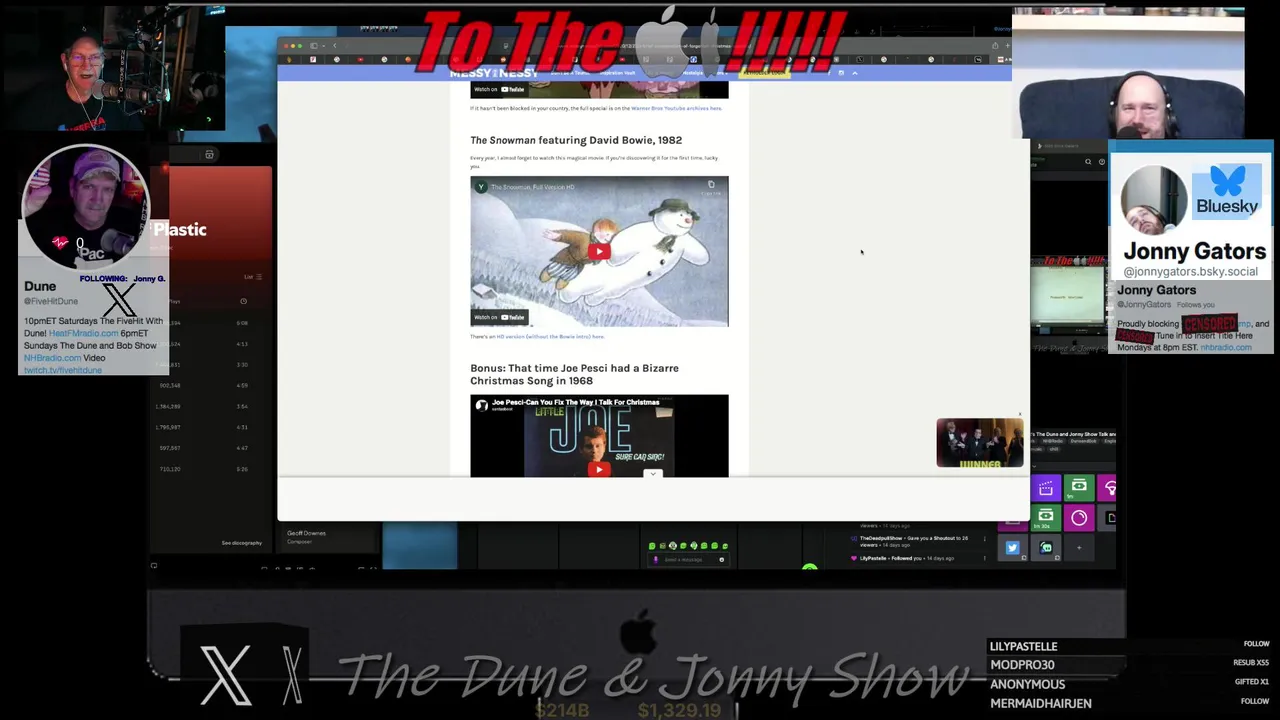This screenshot has width=1280, height=720.
Task: Open channel avatar on Joe Pesci video
Action: [481, 405]
